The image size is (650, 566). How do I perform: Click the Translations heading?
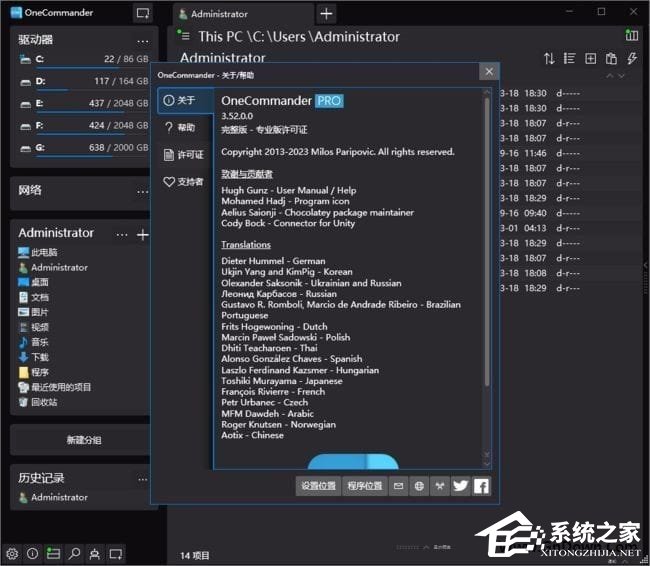pos(246,245)
